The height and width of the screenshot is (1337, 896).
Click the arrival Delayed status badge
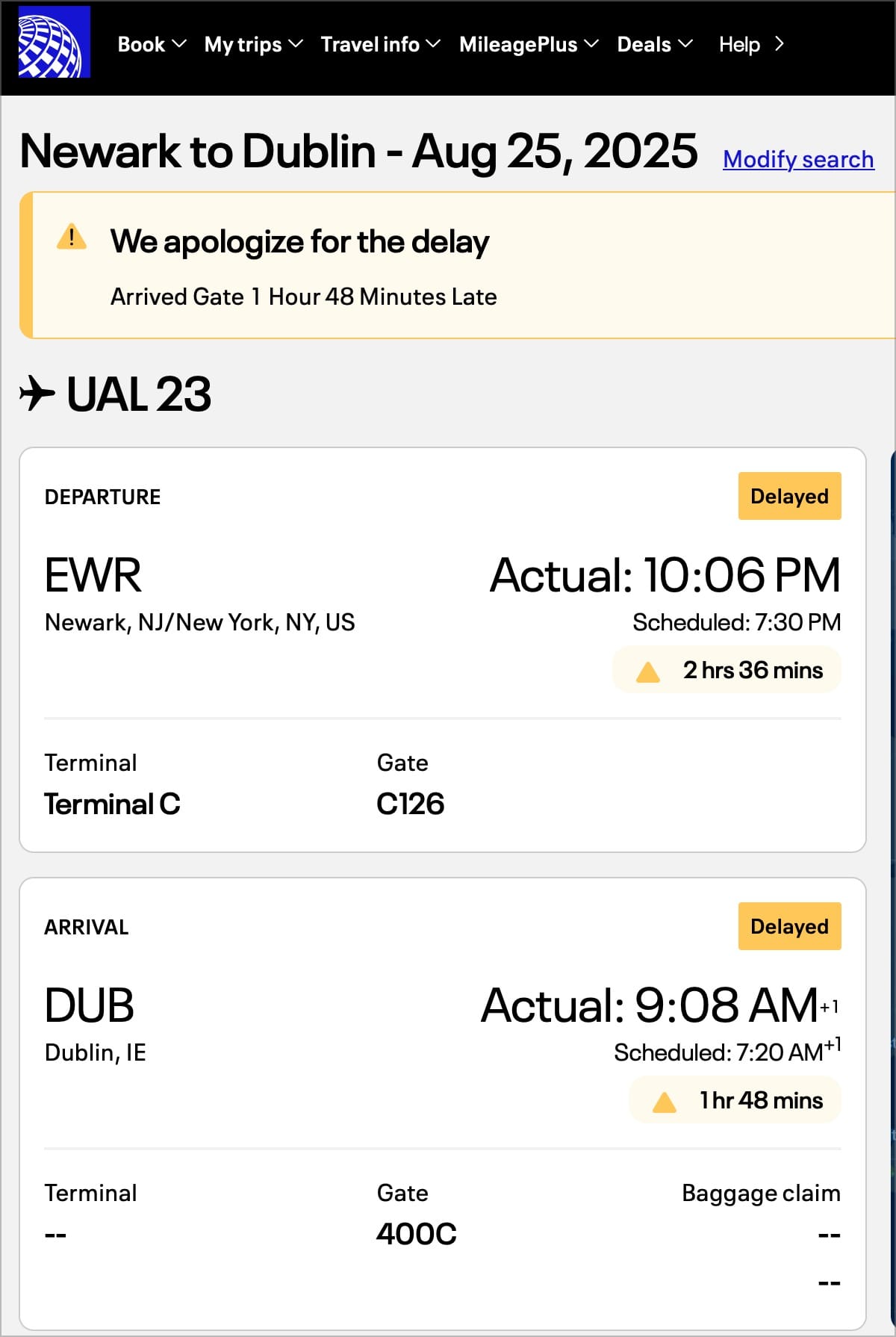(x=789, y=926)
